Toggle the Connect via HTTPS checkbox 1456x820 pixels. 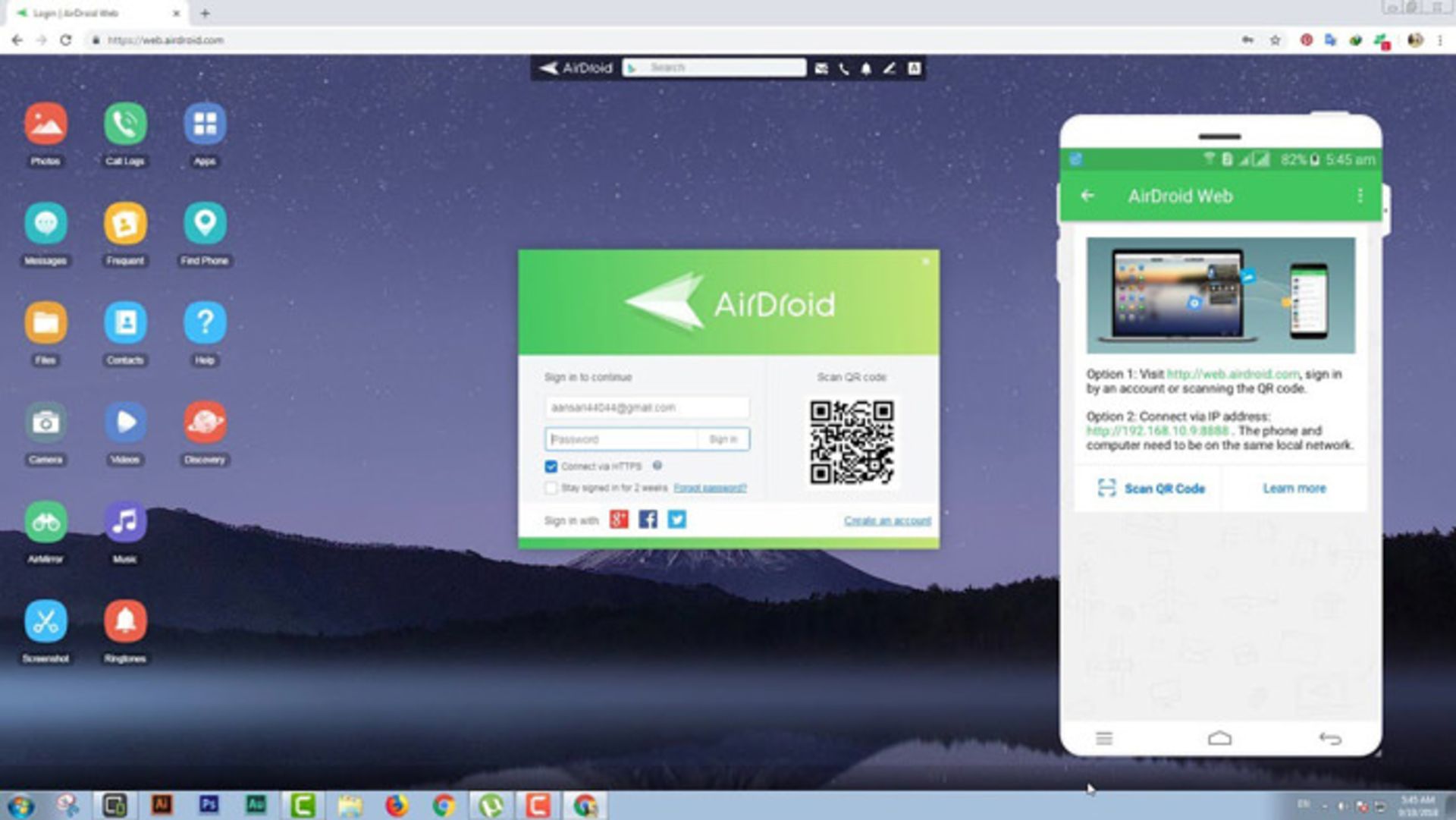[551, 467]
